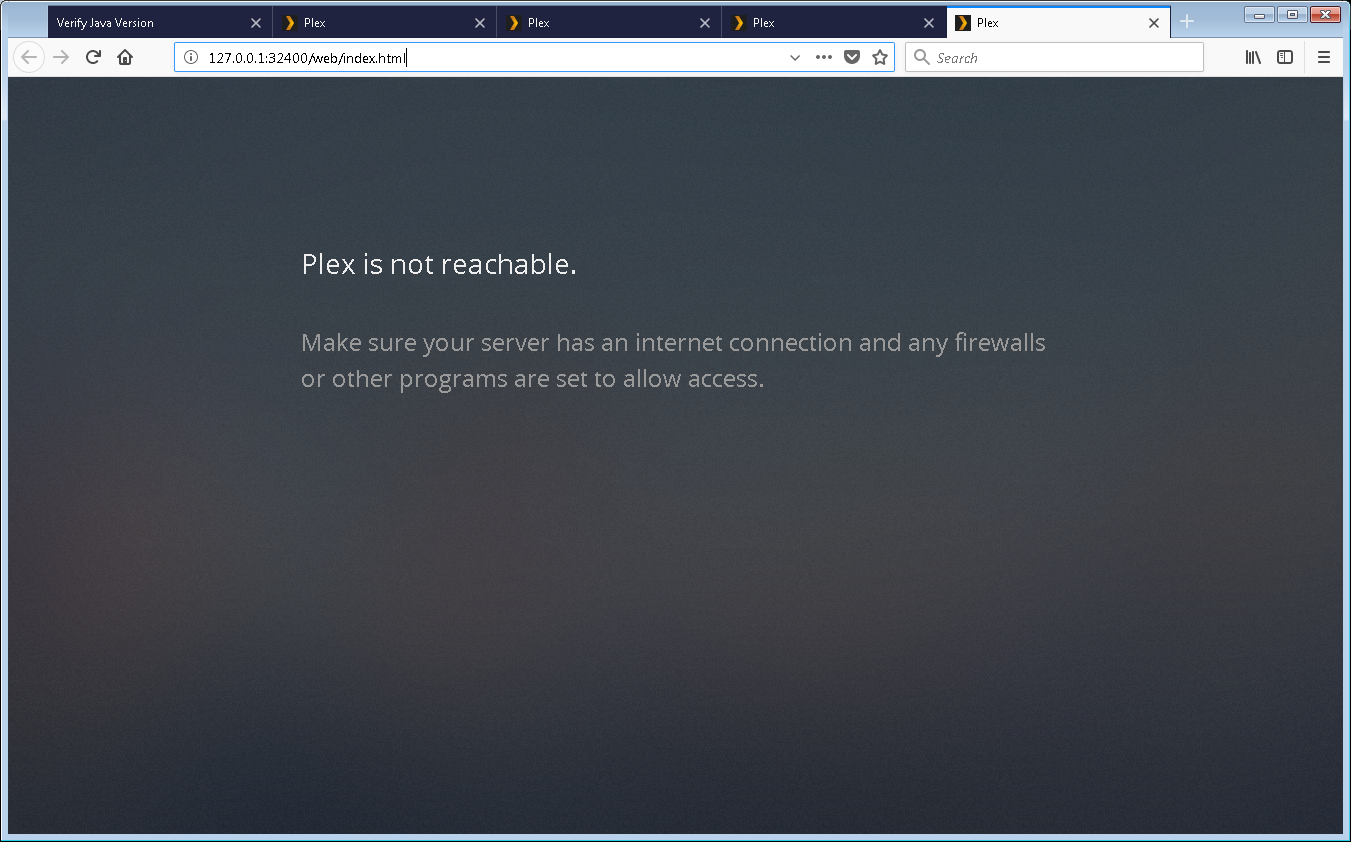Click the search magnifier icon
This screenshot has height=848, width=1351.
pyautogui.click(x=922, y=57)
